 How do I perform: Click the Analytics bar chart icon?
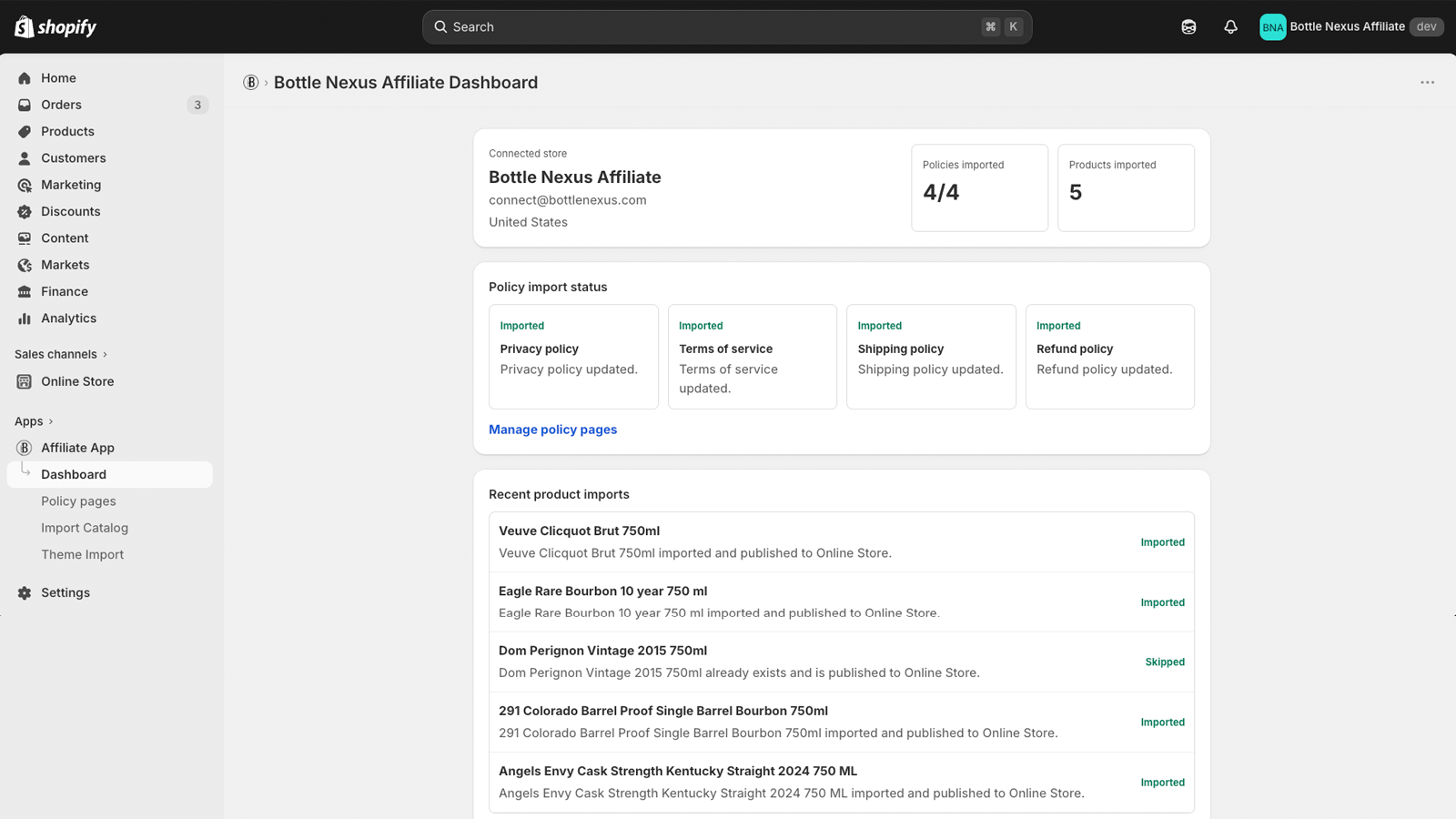[25, 318]
